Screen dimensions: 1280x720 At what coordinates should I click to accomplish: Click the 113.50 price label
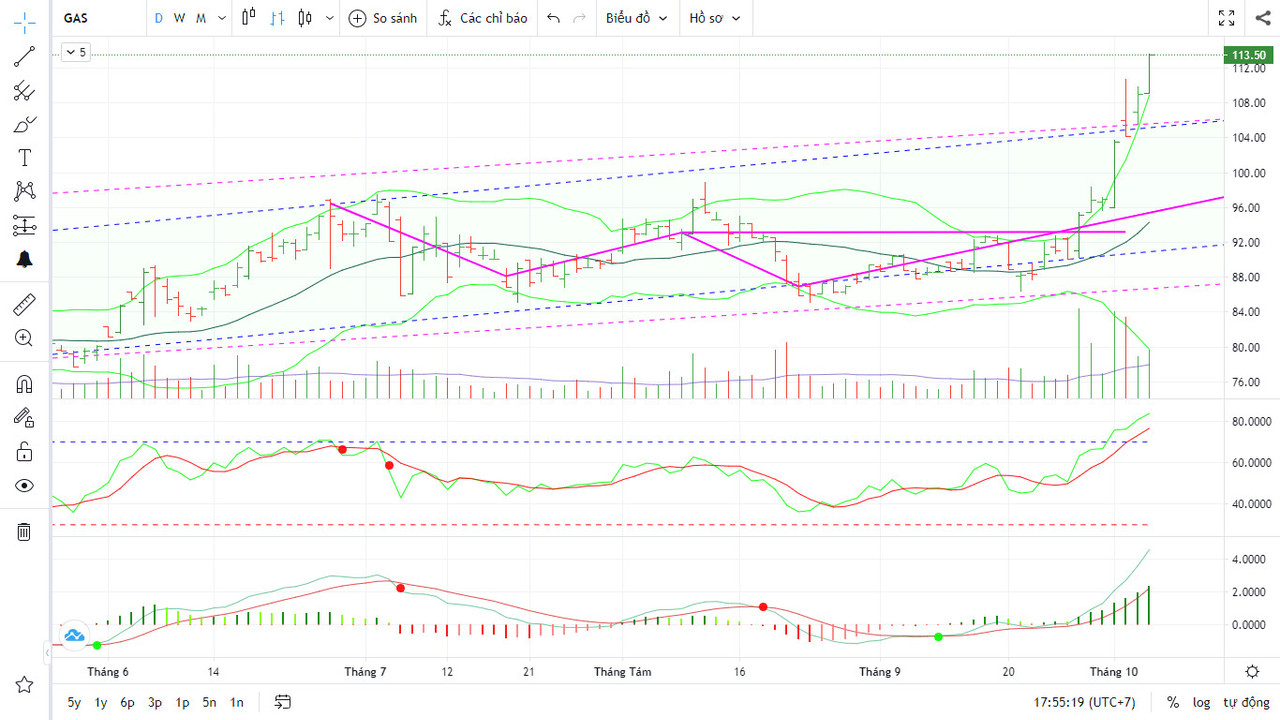[x=1249, y=55]
